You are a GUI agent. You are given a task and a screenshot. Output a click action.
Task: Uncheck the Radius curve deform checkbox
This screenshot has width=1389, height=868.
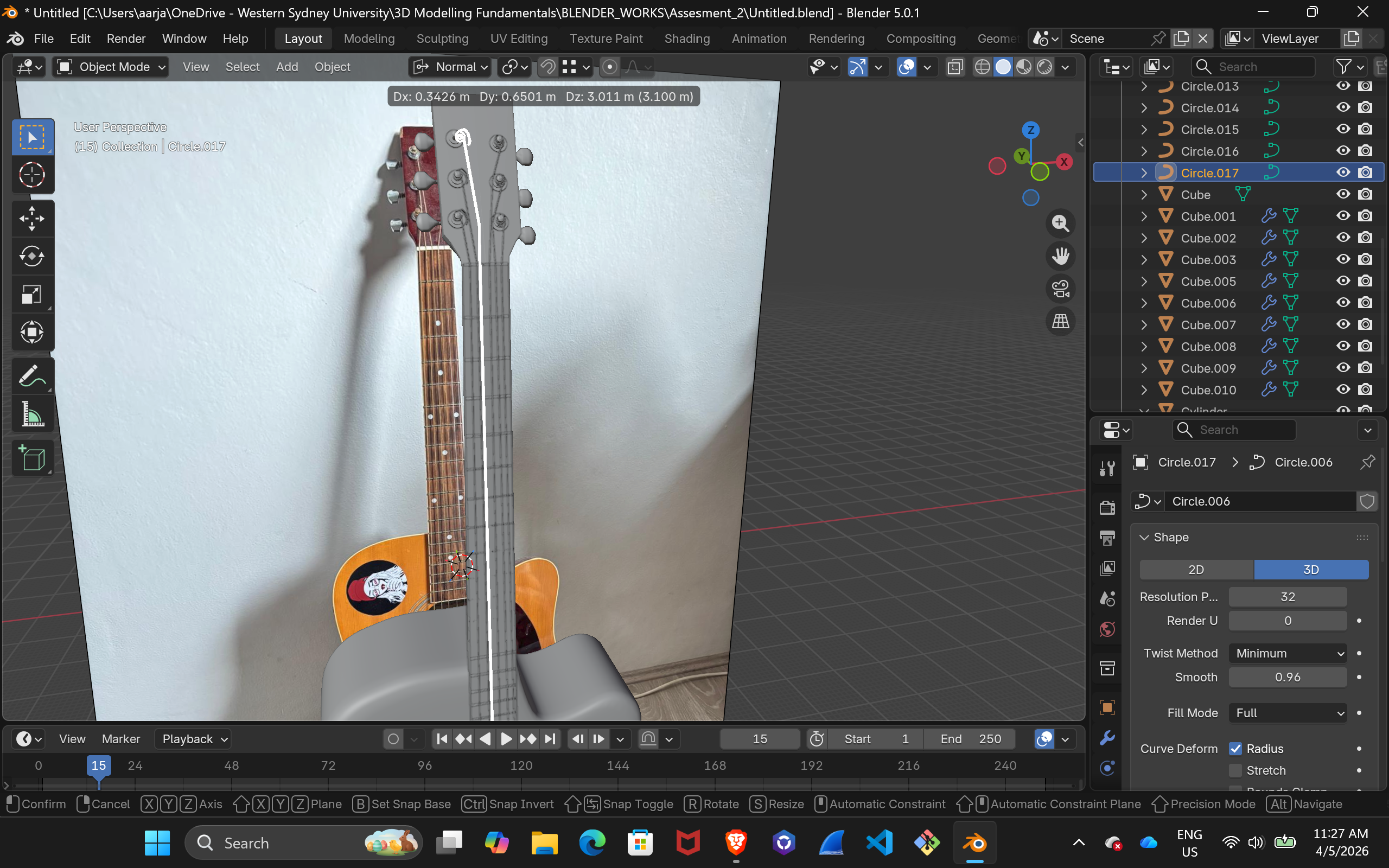click(1235, 749)
